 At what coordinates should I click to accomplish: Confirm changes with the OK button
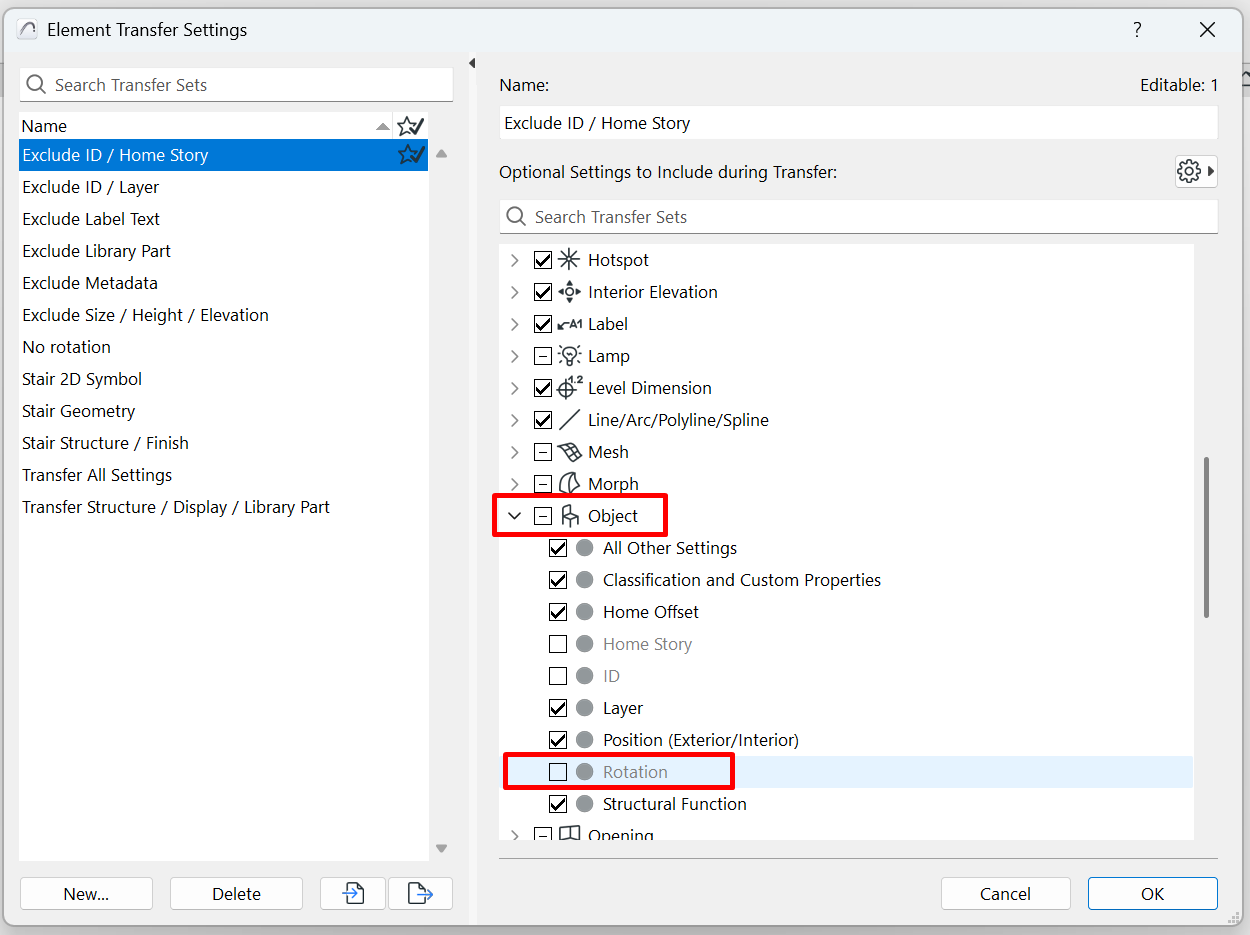[x=1152, y=893]
